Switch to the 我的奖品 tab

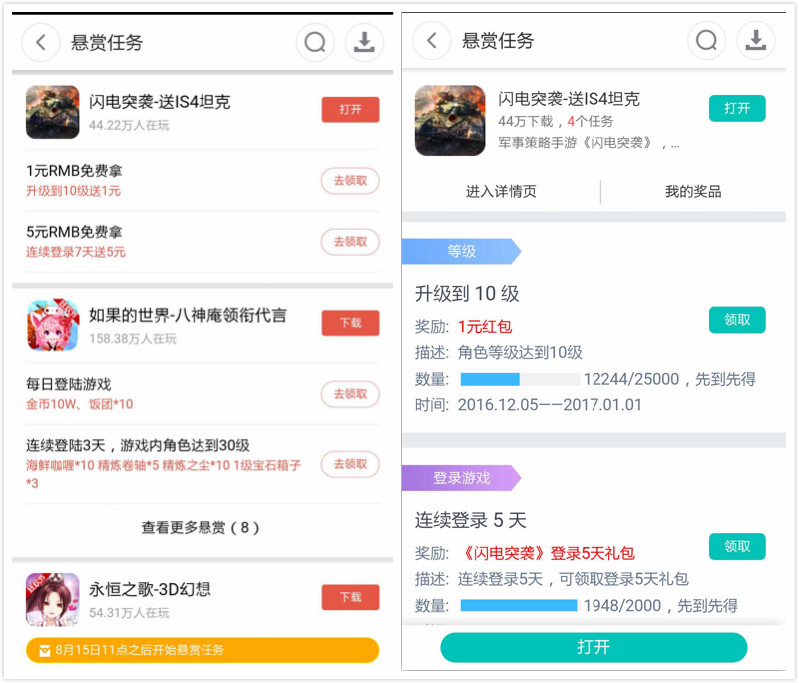click(693, 191)
